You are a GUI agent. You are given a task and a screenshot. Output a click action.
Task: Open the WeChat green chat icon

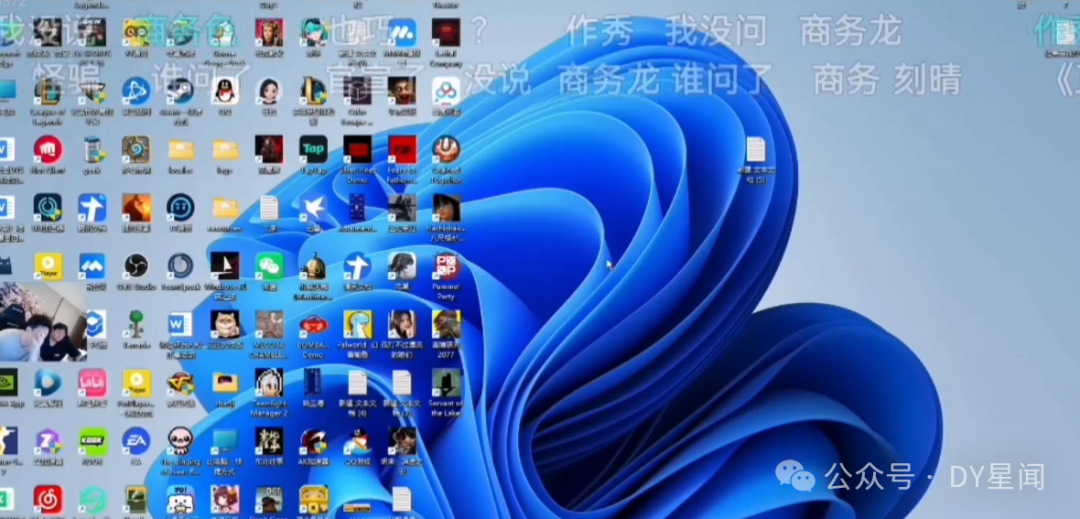[x=269, y=266]
